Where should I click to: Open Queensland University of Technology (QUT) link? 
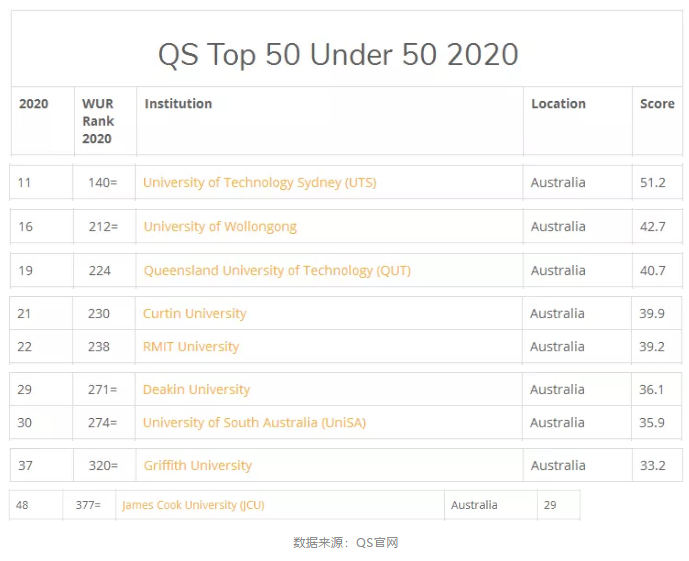pyautogui.click(x=277, y=271)
